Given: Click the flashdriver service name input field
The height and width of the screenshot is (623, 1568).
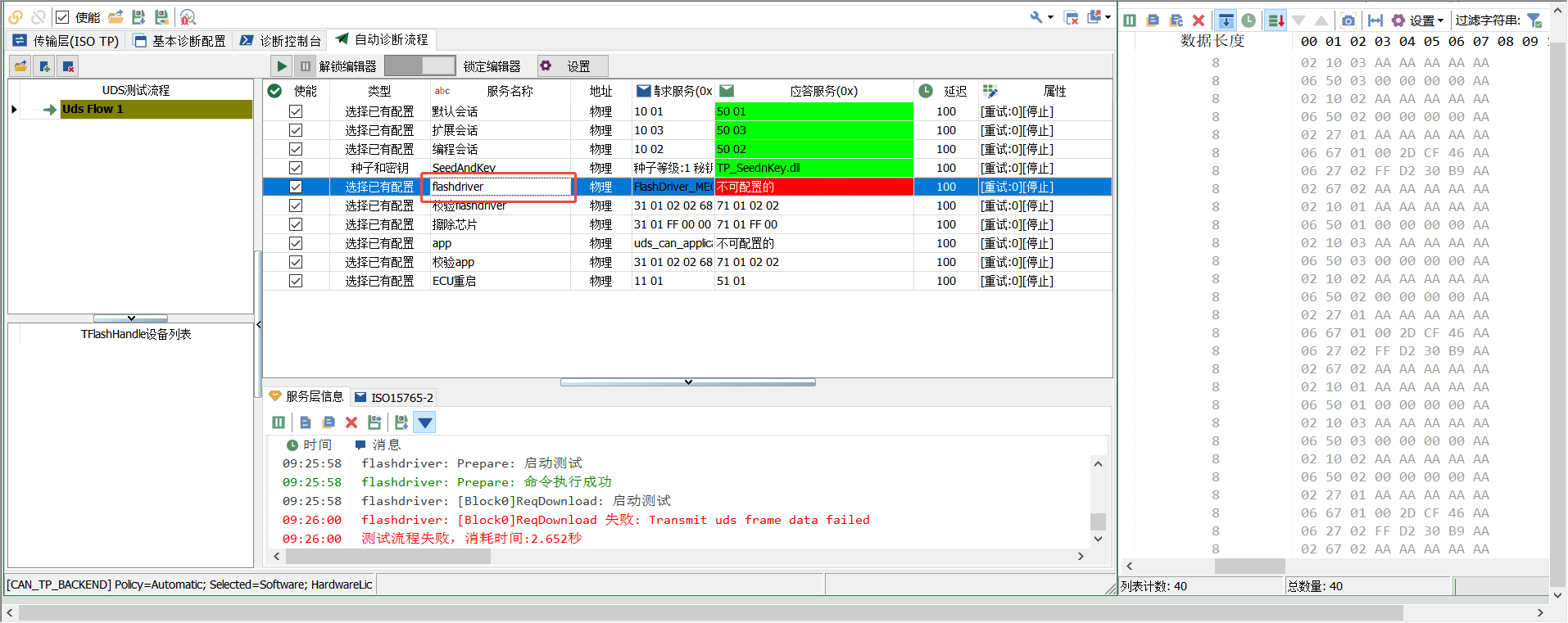Looking at the screenshot, I should [500, 187].
